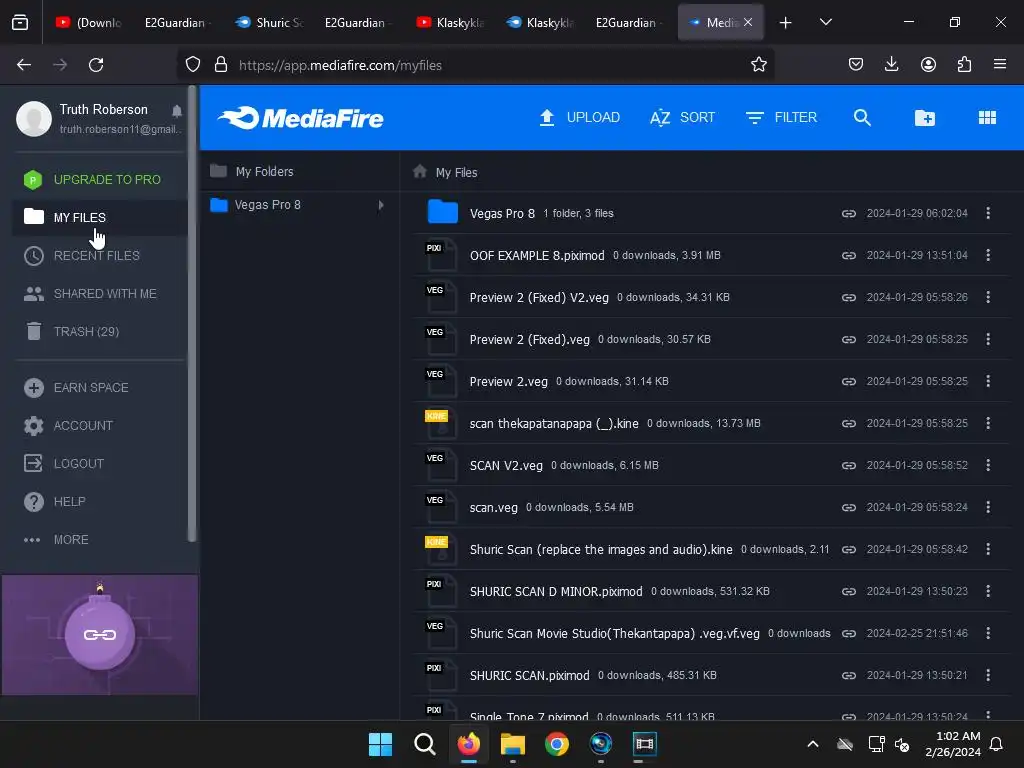Expand the Vegas Pro 8 folder tree arrow

pos(381,205)
